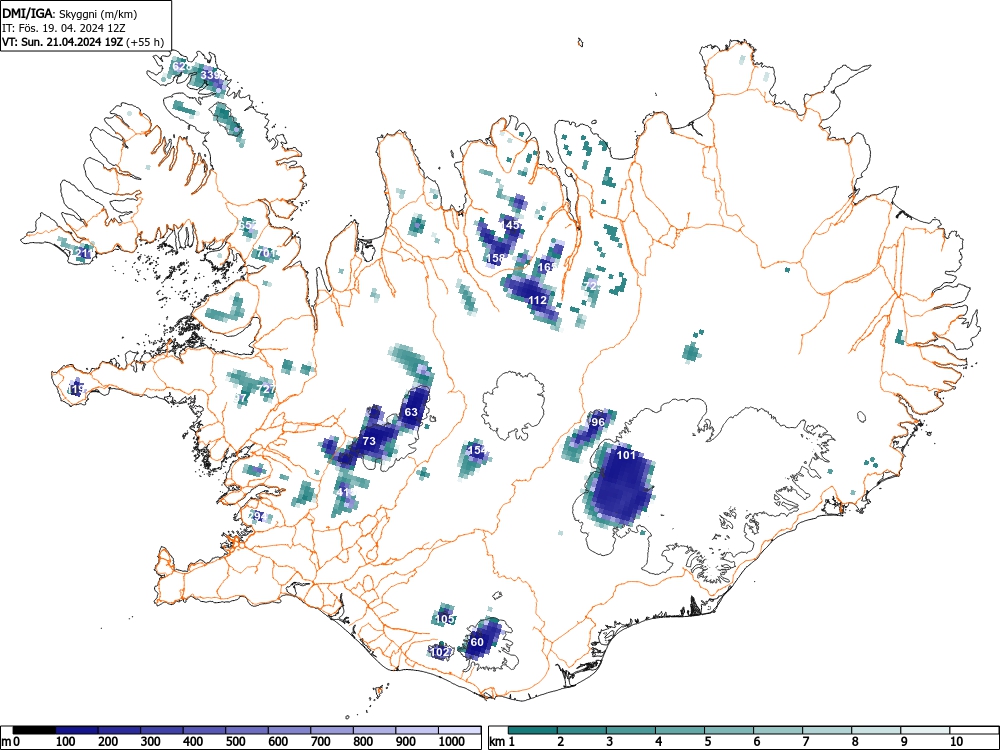The image size is (1000, 750).
Task: Click the "IT: Fös. 19. 04. 2024 12Z" line
Action: click(64, 28)
